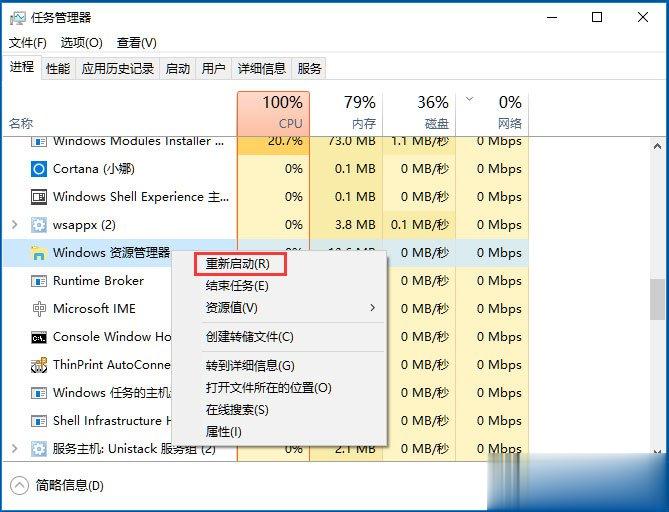
Task: Maximize the 任务管理器 window
Action: coord(597,17)
